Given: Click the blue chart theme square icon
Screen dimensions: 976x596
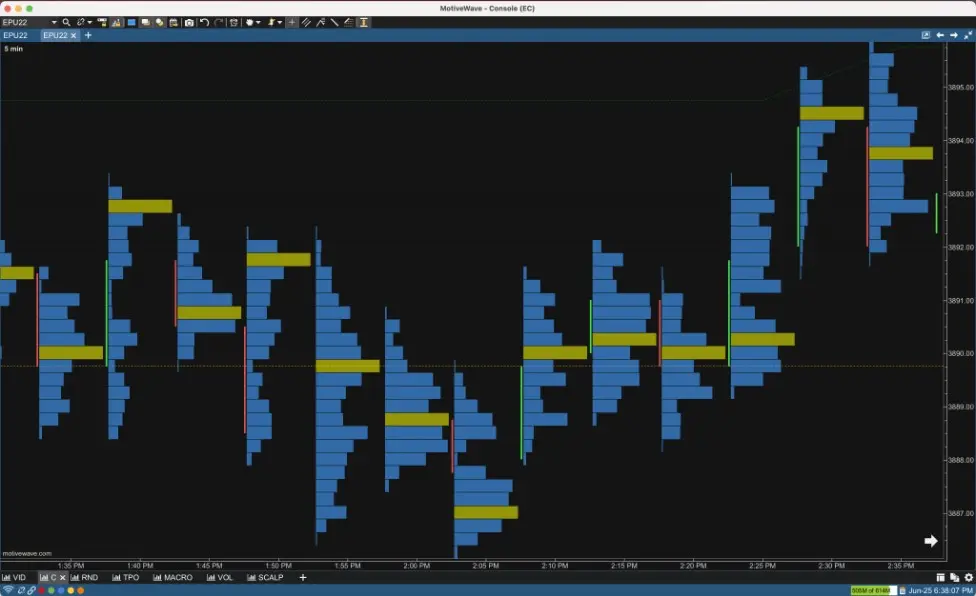Looking at the screenshot, I should 131,22.
